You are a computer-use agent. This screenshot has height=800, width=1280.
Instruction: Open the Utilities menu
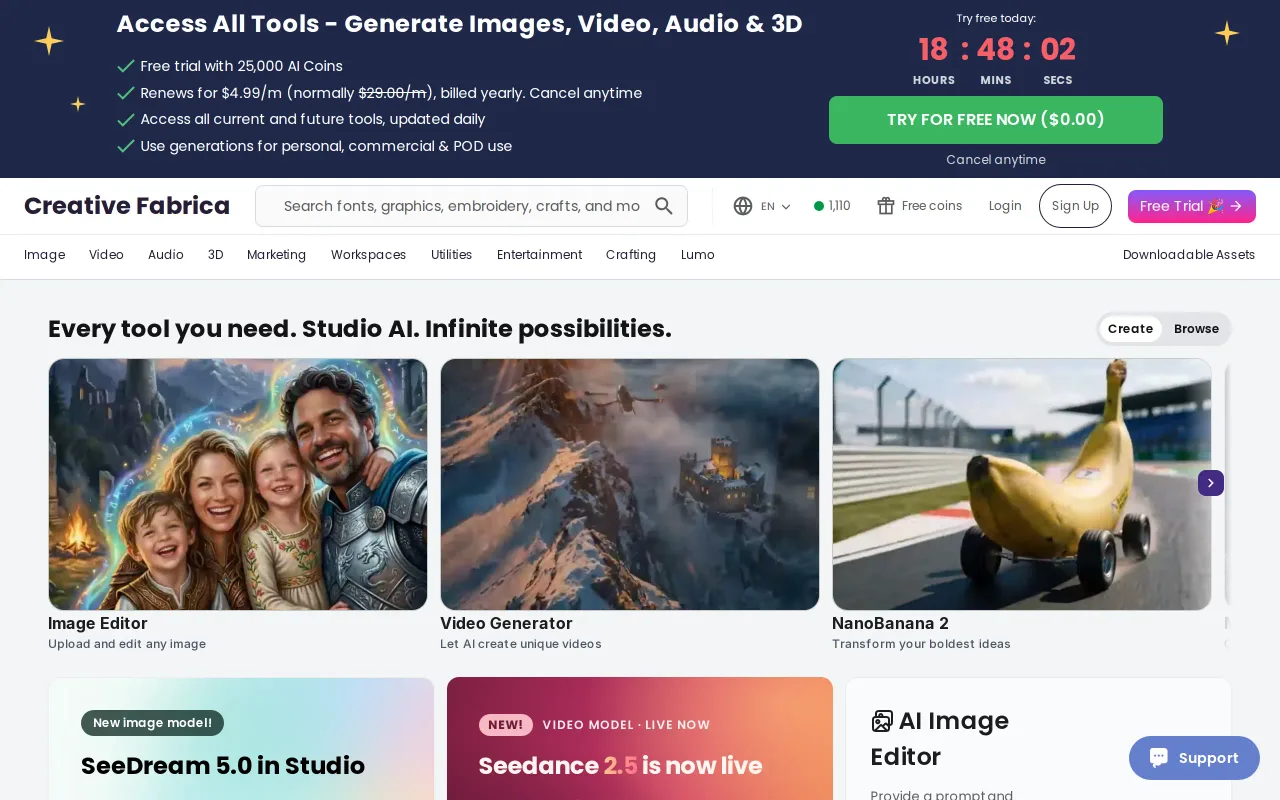(451, 255)
